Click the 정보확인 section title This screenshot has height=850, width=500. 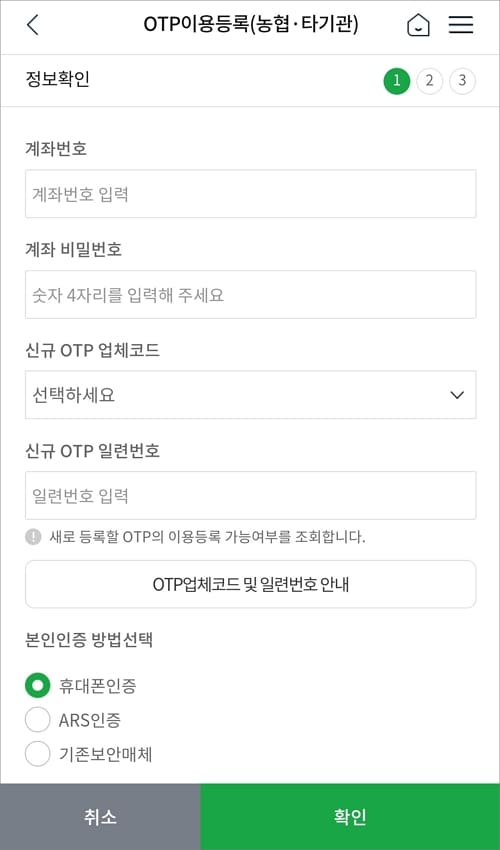point(57,80)
